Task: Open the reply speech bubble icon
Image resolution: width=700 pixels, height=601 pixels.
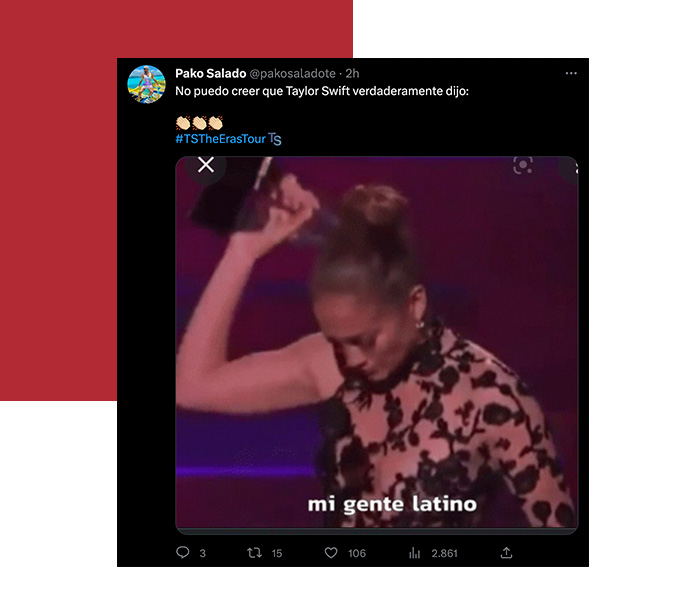Action: point(183,552)
